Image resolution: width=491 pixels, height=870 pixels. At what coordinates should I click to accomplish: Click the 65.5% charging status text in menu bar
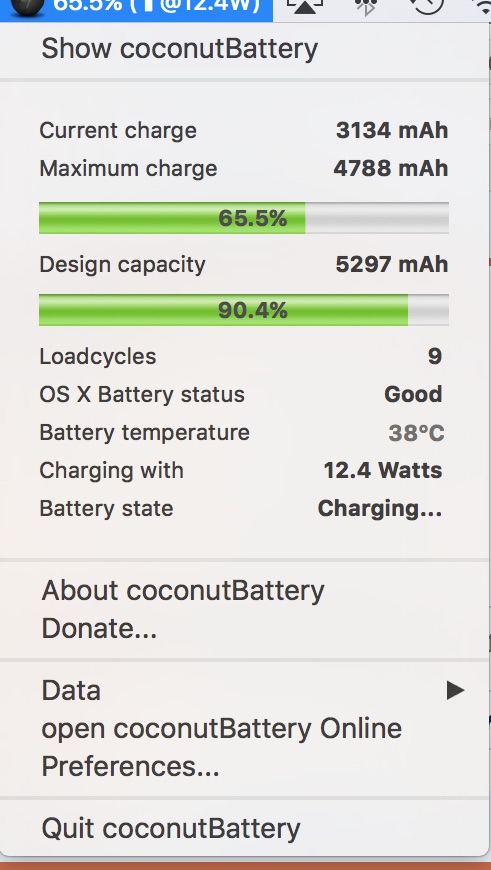[156, 6]
